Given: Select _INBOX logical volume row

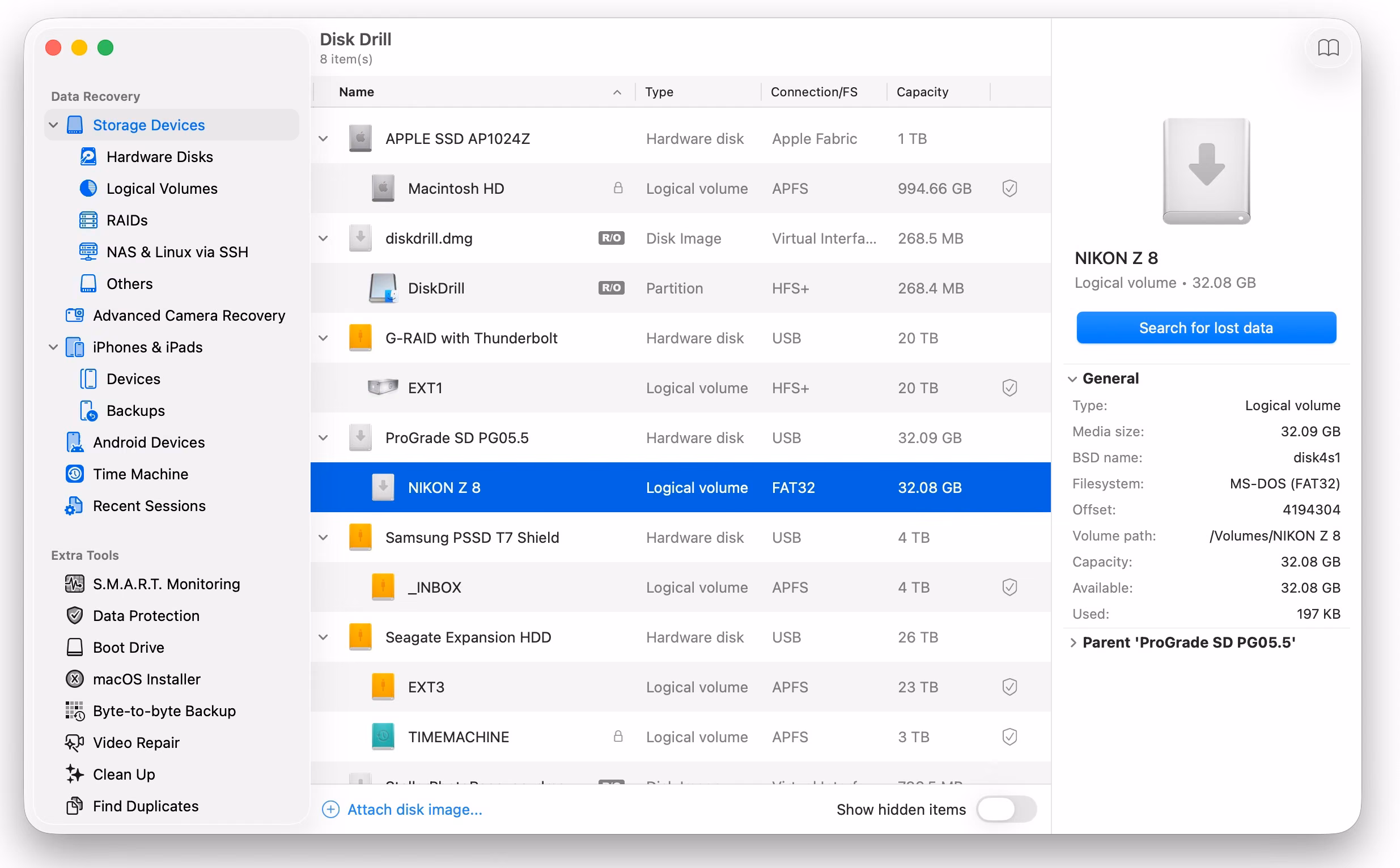Looking at the screenshot, I should coord(681,588).
